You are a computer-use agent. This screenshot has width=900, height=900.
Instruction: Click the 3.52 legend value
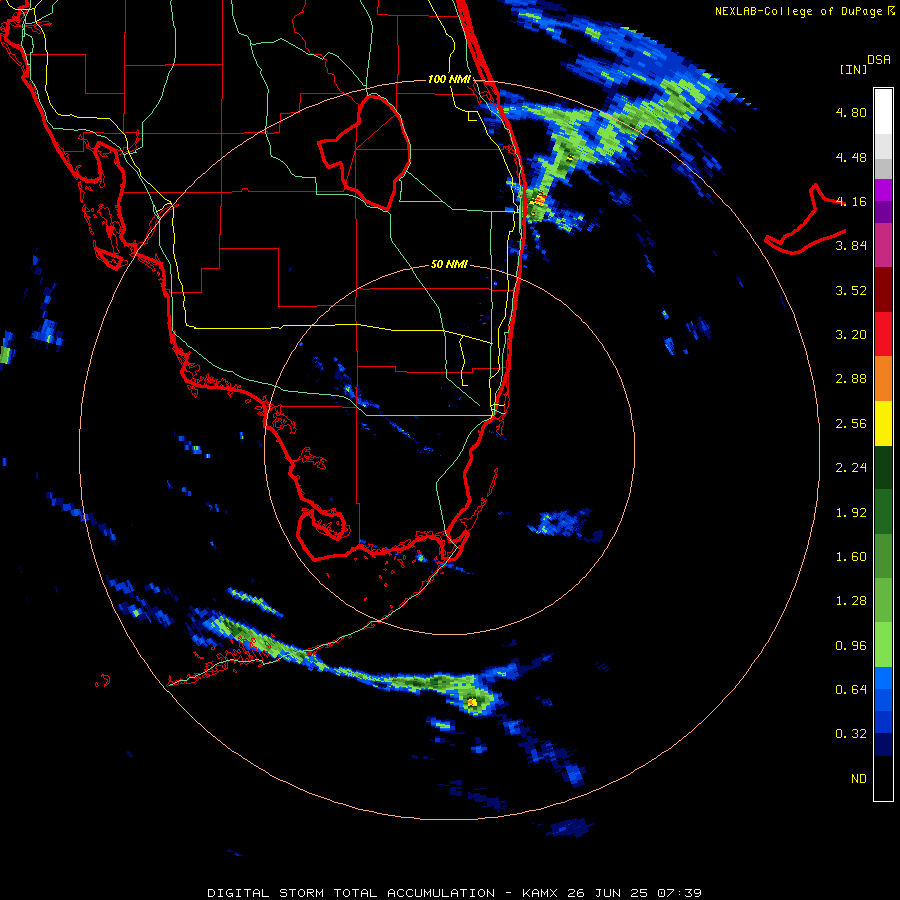(851, 290)
